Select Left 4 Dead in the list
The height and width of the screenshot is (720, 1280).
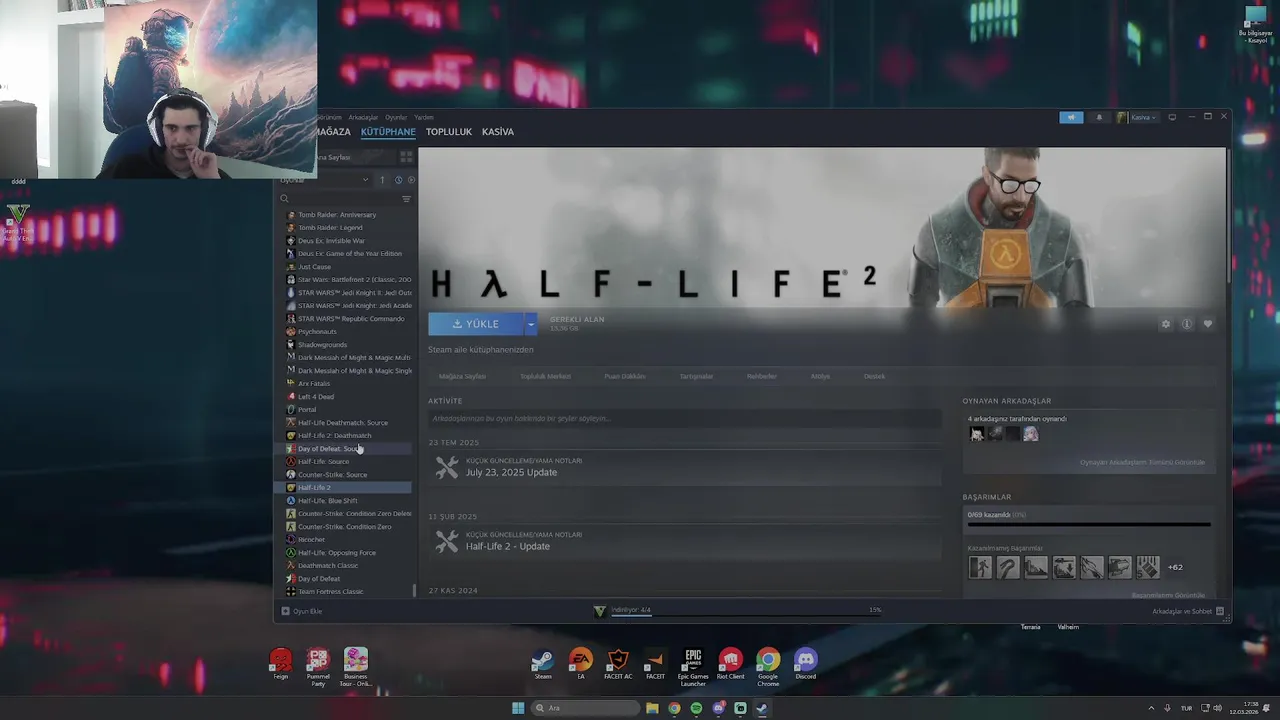coord(316,397)
